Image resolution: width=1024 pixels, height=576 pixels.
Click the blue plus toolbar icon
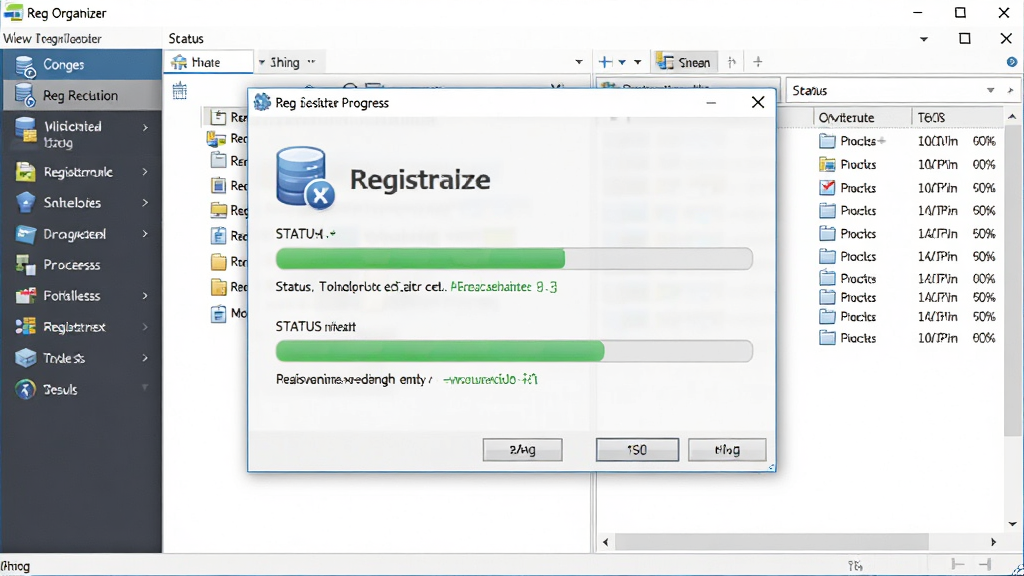point(605,62)
